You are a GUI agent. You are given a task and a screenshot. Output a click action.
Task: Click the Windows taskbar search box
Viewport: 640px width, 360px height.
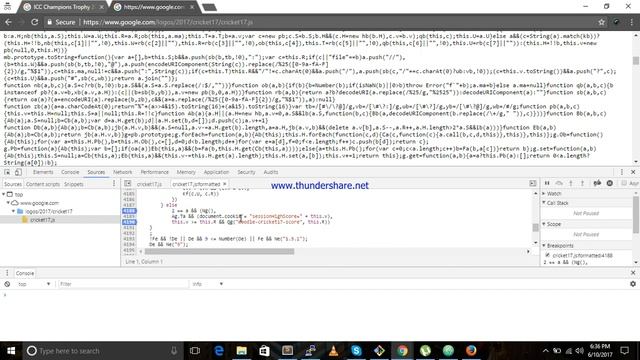[x=103, y=351]
